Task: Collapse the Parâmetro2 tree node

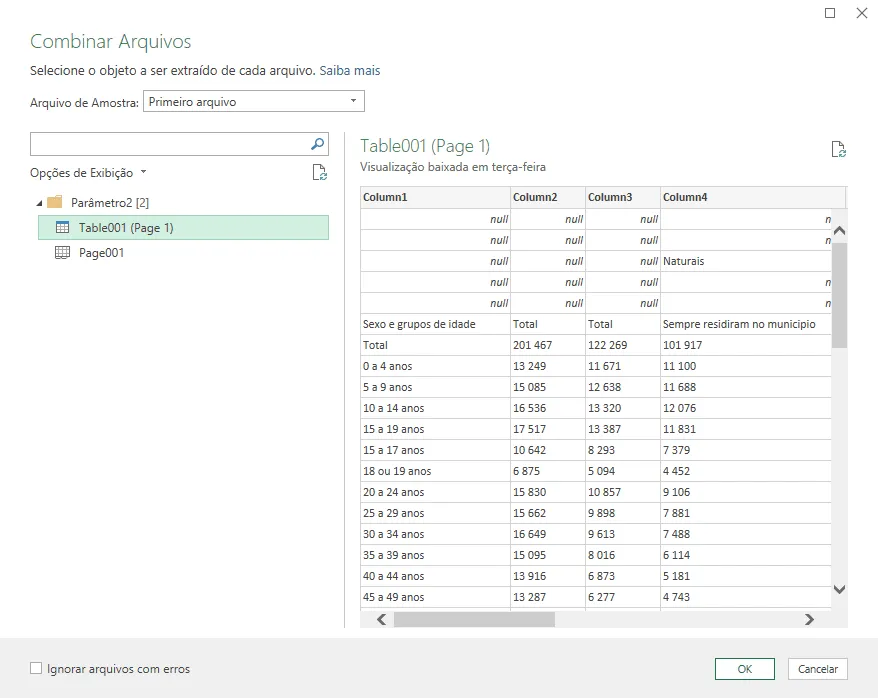Action: tap(39, 203)
